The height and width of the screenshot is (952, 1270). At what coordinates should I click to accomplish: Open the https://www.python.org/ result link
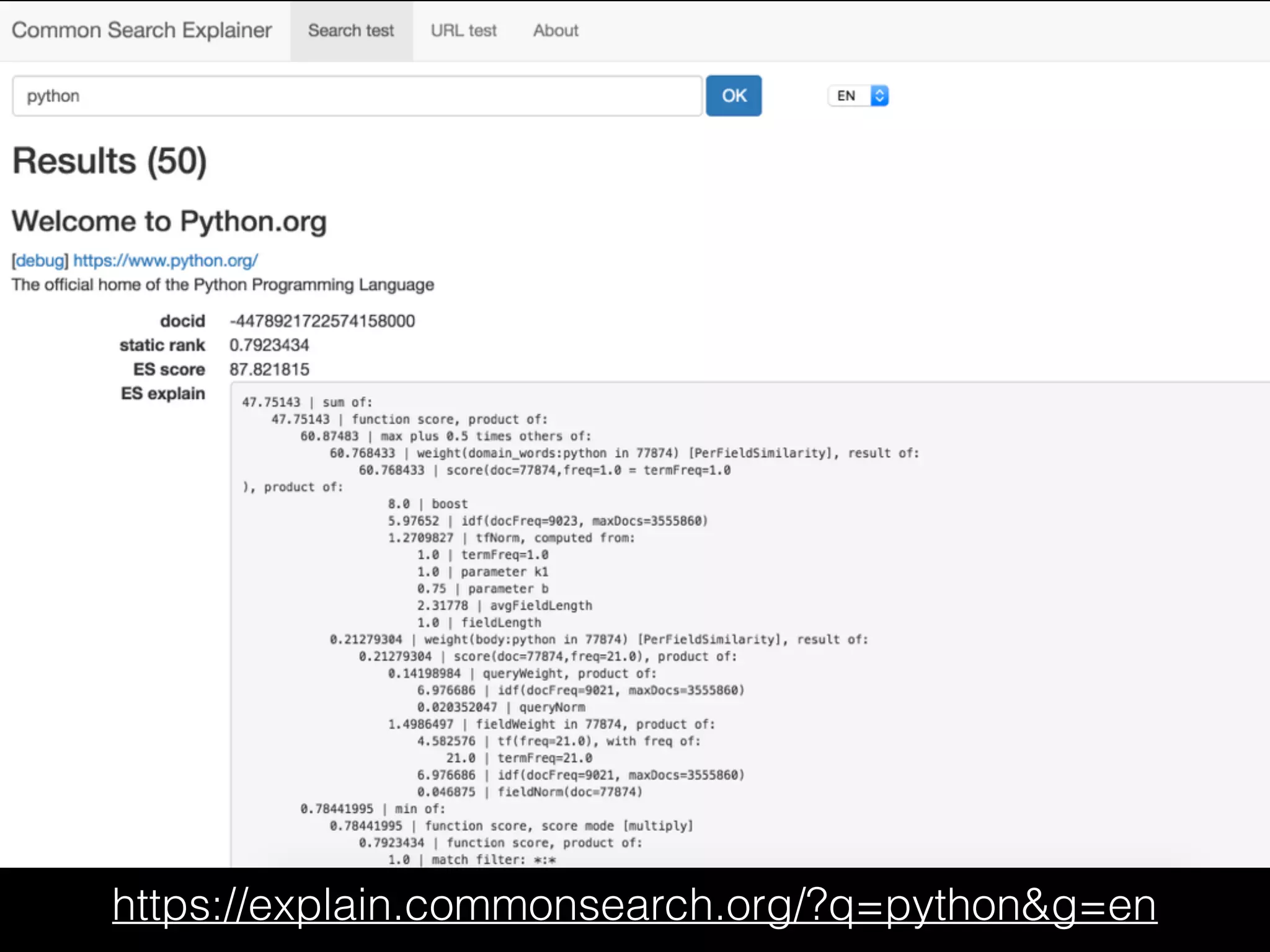pos(166,260)
